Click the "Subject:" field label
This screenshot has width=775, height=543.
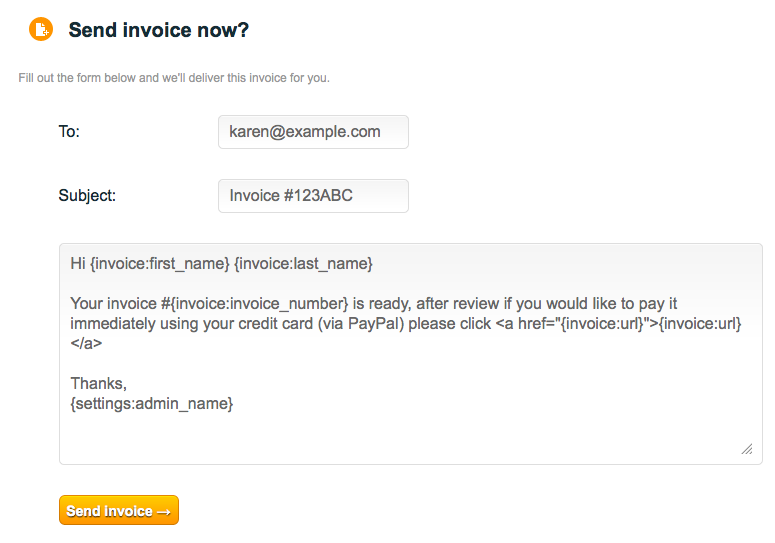[87, 195]
